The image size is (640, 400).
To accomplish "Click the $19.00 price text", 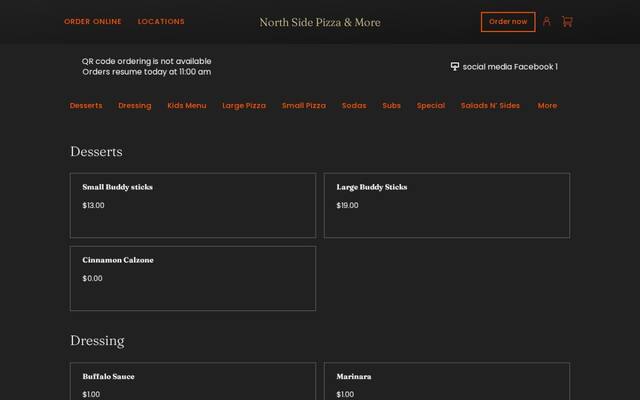I will (x=347, y=205).
